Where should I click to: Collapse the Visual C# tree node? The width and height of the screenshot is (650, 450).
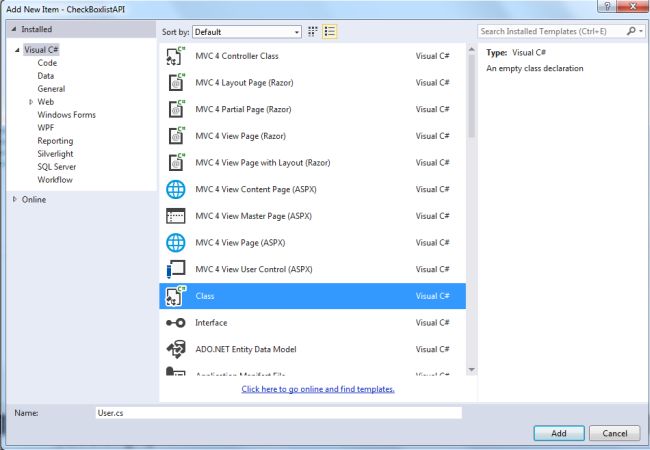click(x=17, y=50)
